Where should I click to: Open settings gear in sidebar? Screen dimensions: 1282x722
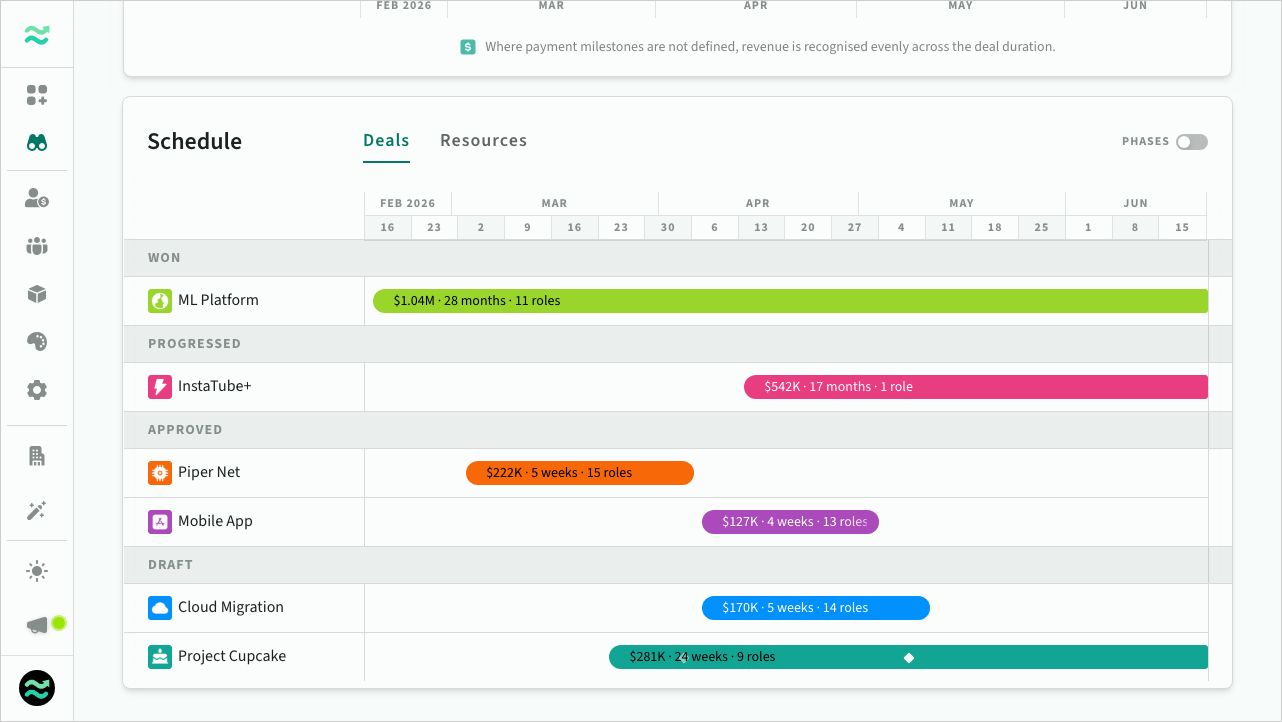[x=37, y=390]
